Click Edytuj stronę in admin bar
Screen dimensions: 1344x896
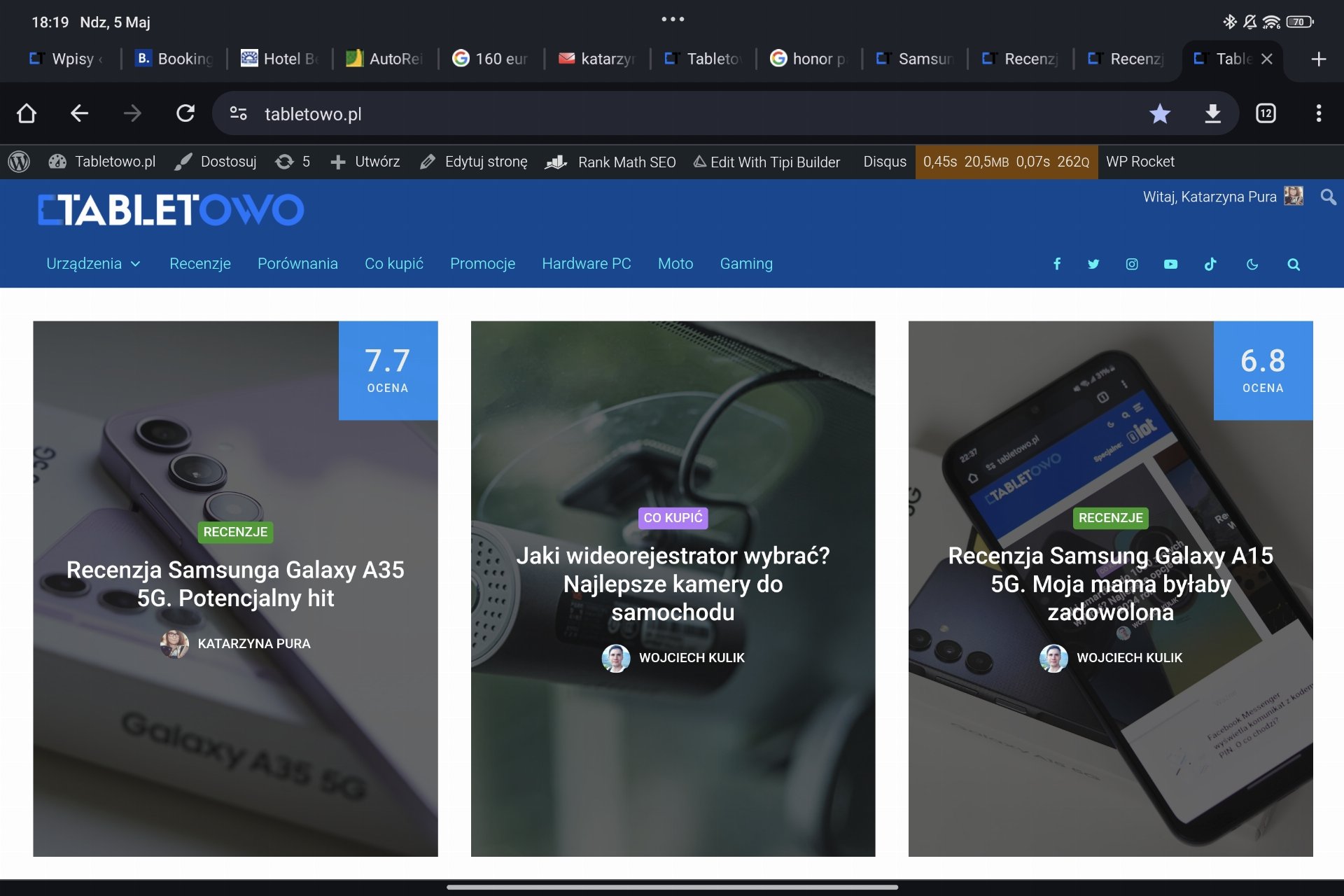coord(473,162)
